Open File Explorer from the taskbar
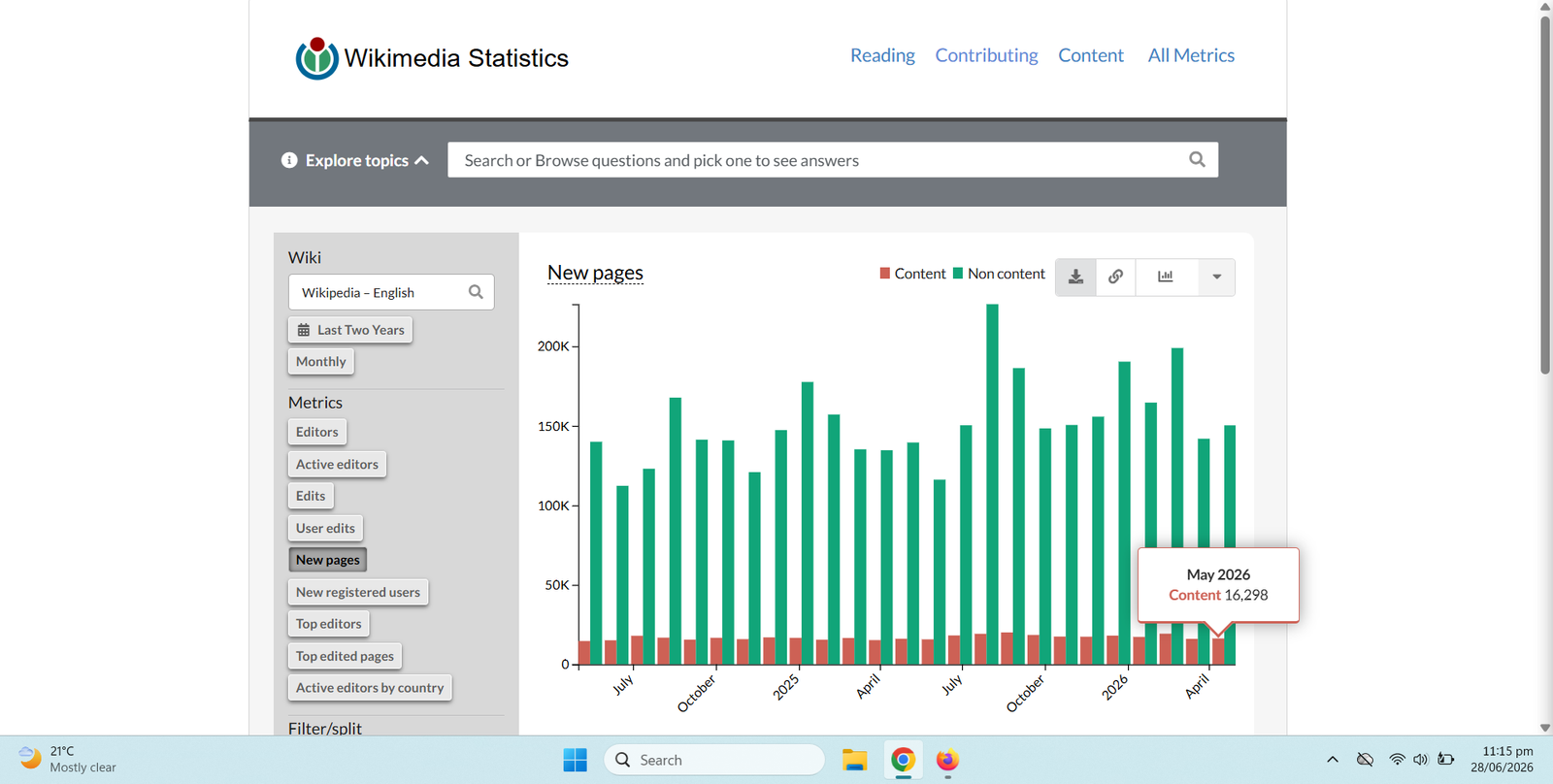The height and width of the screenshot is (784, 1553). point(854,760)
